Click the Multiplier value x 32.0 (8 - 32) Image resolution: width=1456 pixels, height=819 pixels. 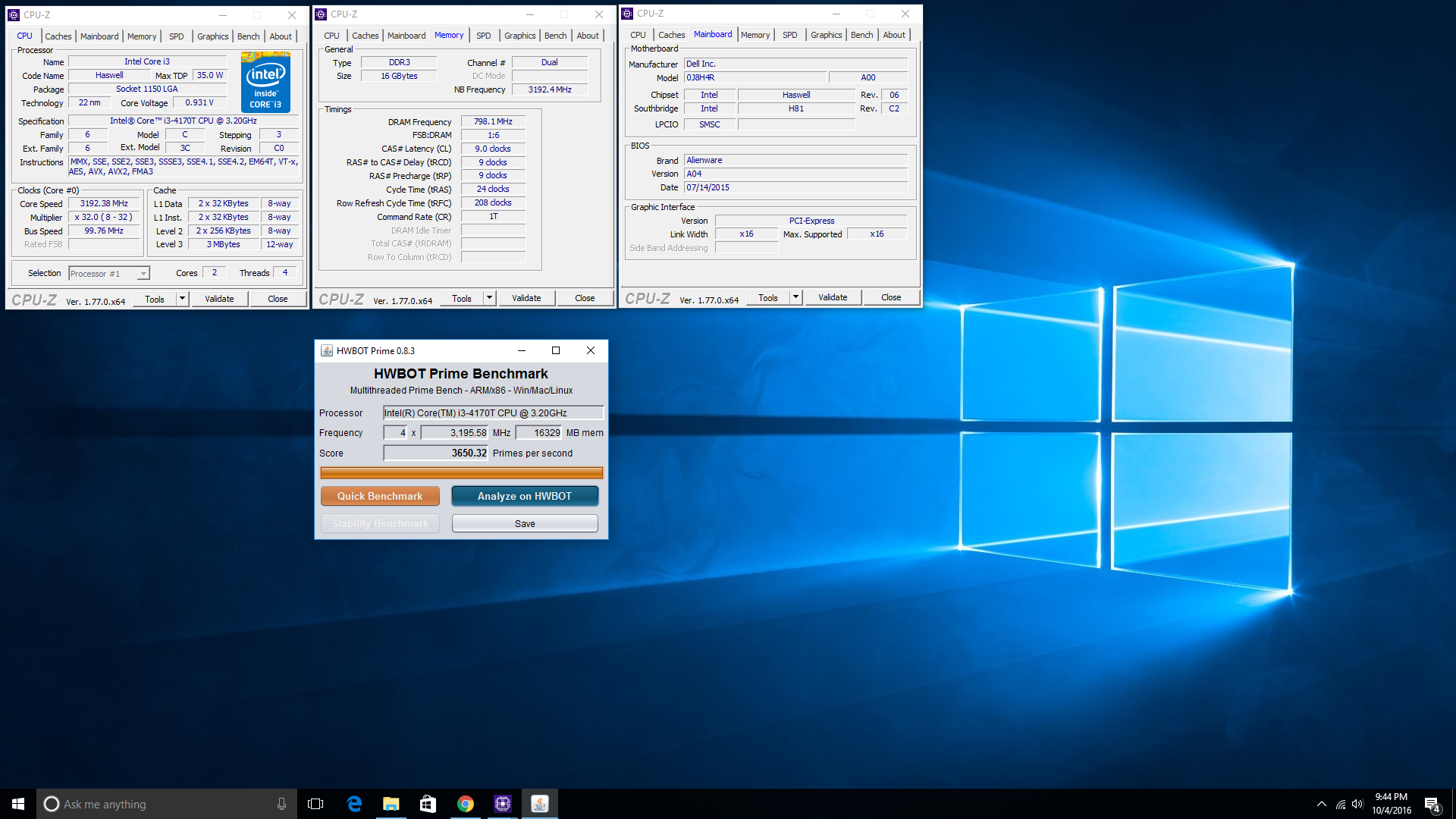click(105, 217)
